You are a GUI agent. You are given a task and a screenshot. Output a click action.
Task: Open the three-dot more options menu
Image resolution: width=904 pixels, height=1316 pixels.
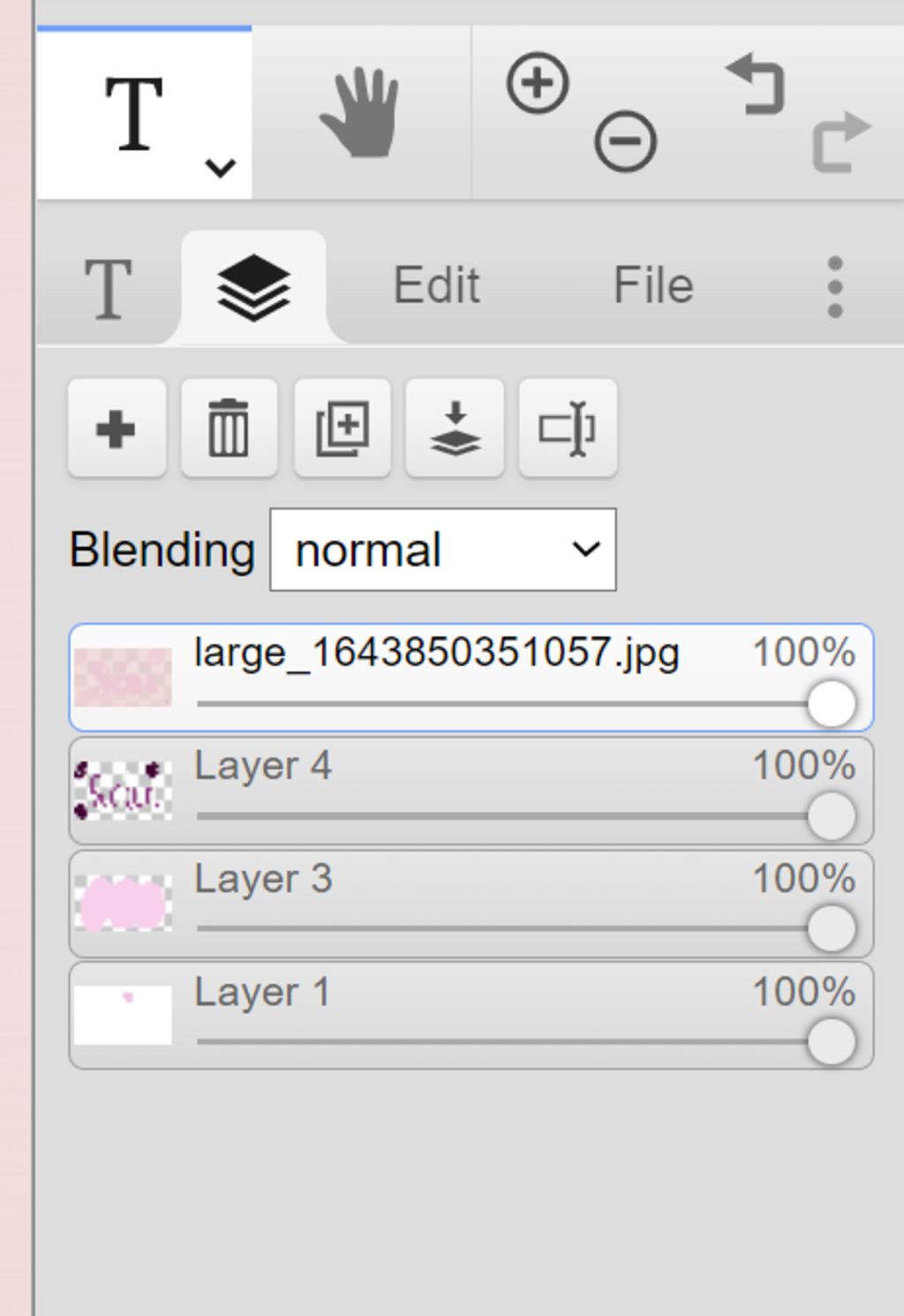pyautogui.click(x=835, y=287)
